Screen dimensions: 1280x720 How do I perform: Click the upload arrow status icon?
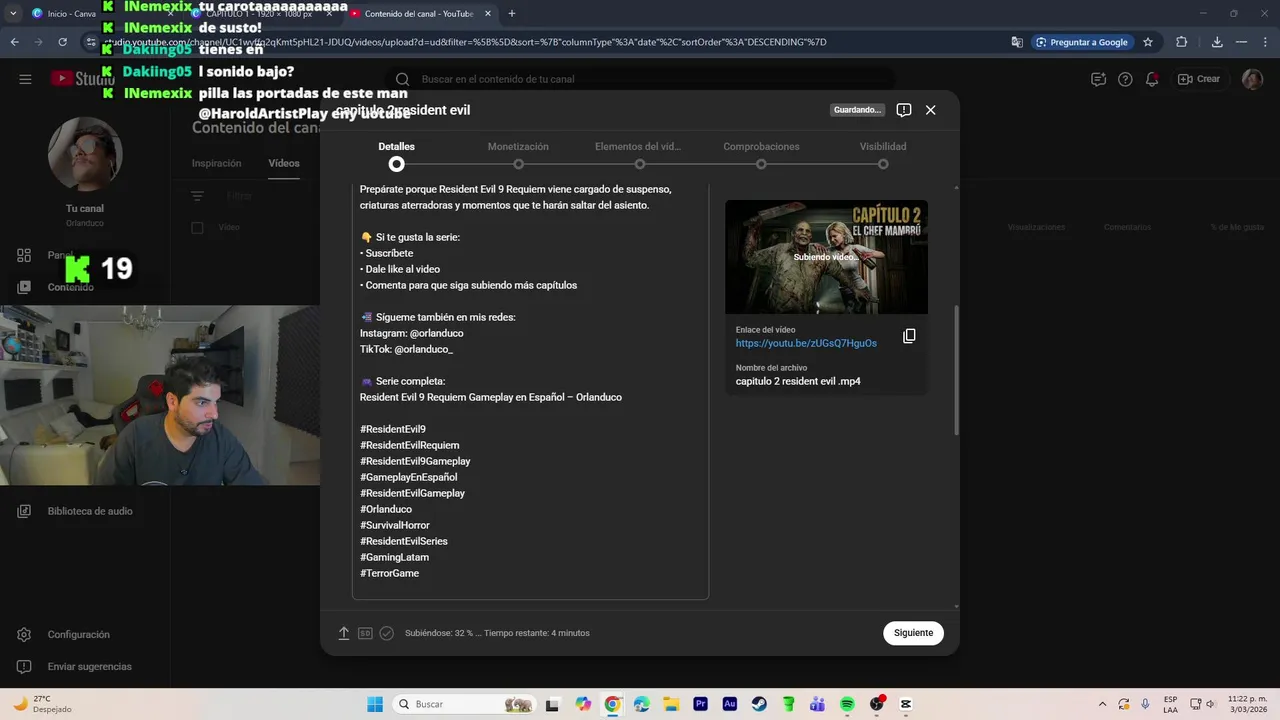click(x=343, y=633)
